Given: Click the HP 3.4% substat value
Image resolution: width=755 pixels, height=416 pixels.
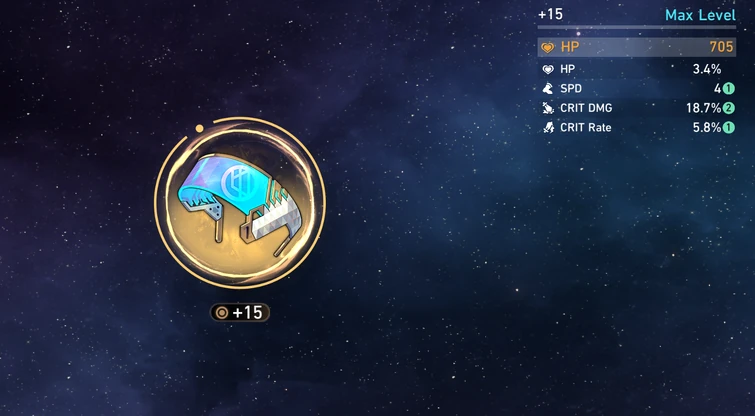Looking at the screenshot, I should [707, 69].
